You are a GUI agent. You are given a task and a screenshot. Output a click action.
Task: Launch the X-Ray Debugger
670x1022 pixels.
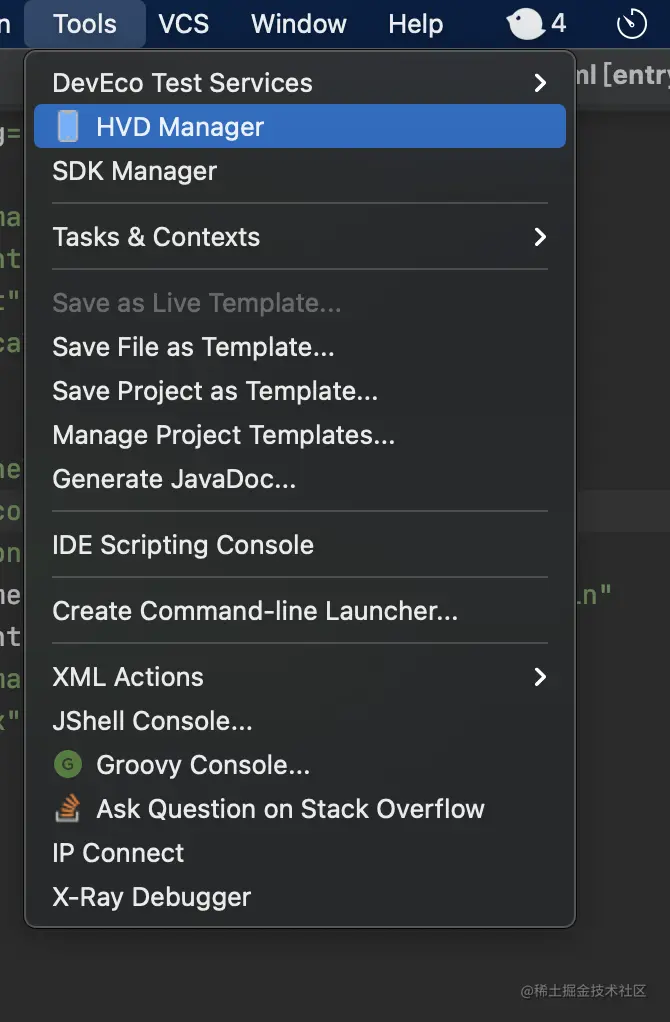152,897
